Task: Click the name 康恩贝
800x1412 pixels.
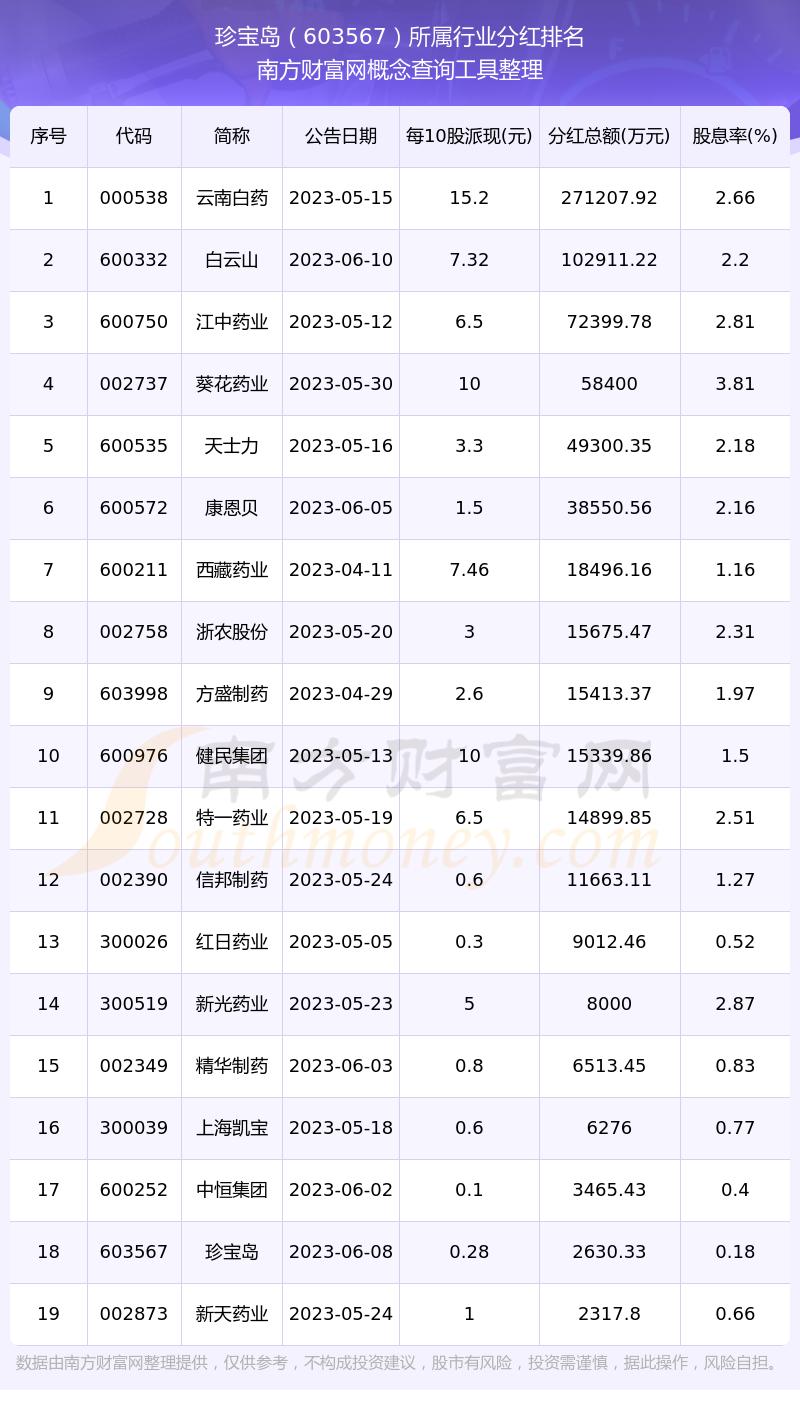Action: pyautogui.click(x=232, y=508)
